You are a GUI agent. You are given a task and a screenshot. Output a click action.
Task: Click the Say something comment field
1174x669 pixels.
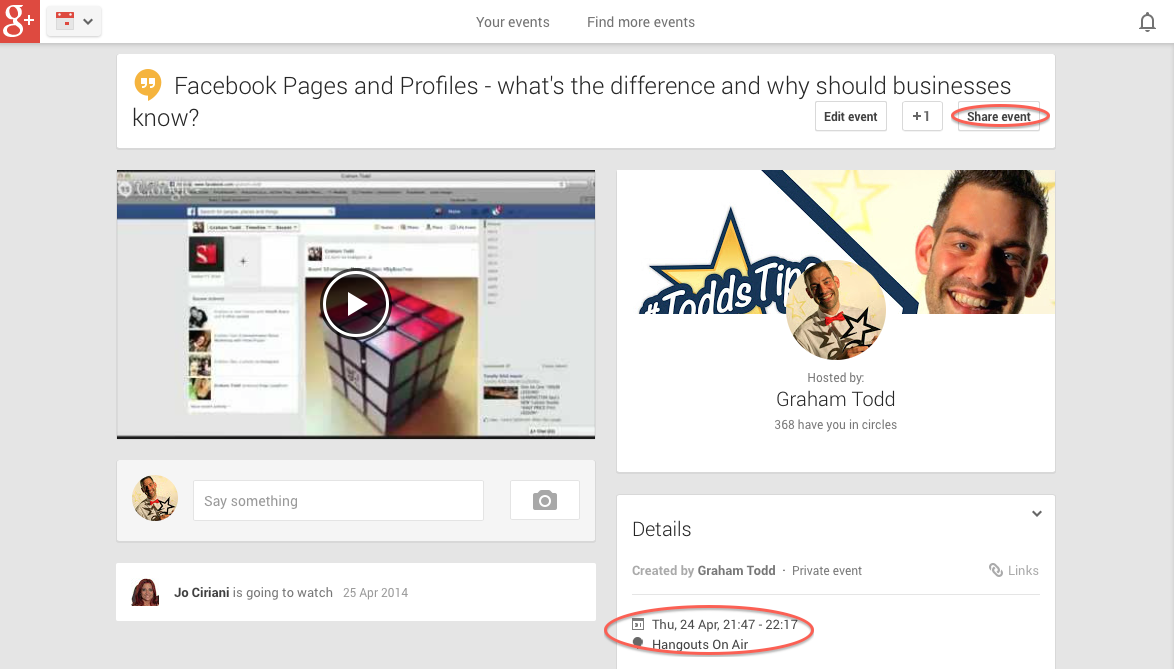[338, 501]
